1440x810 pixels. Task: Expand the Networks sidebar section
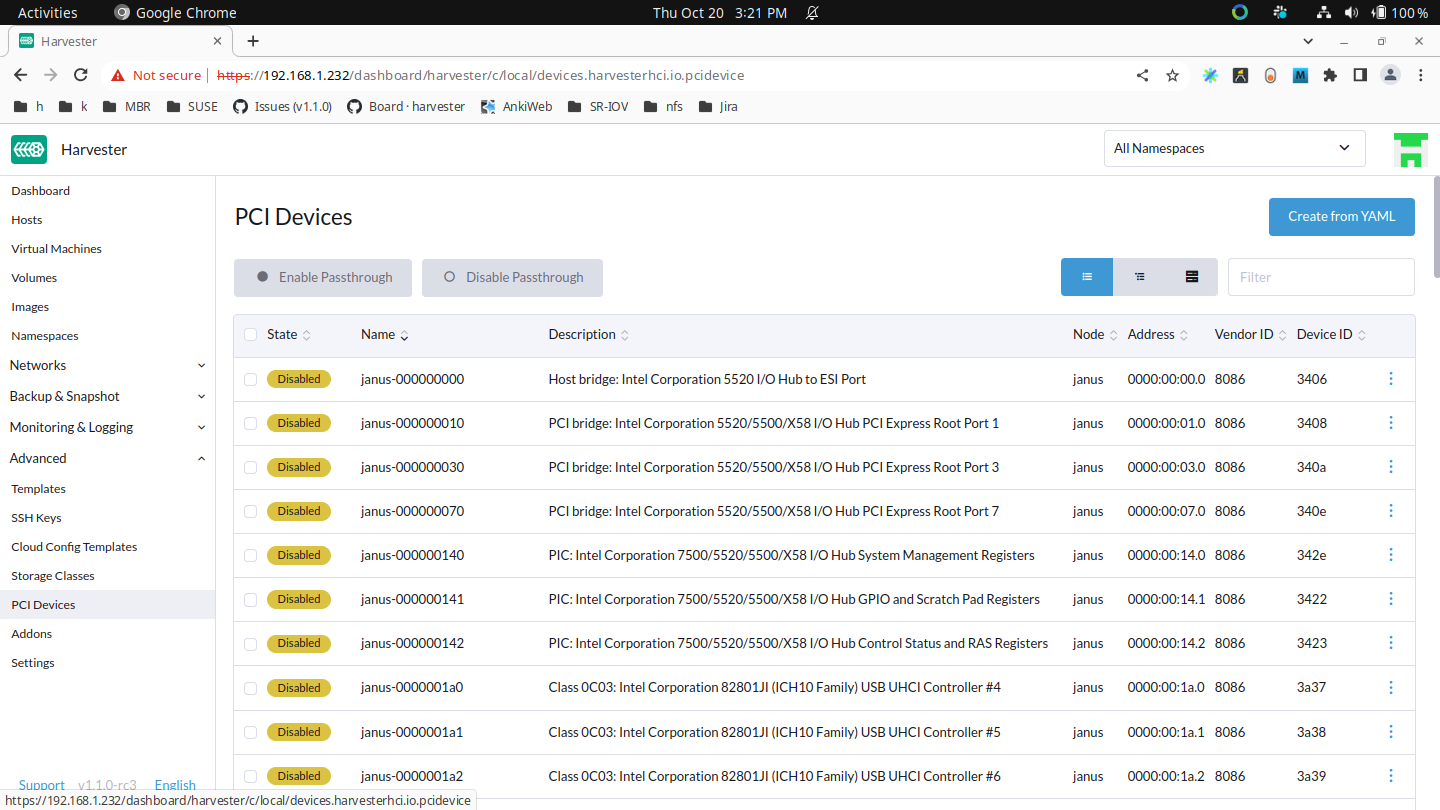pyautogui.click(x=107, y=366)
